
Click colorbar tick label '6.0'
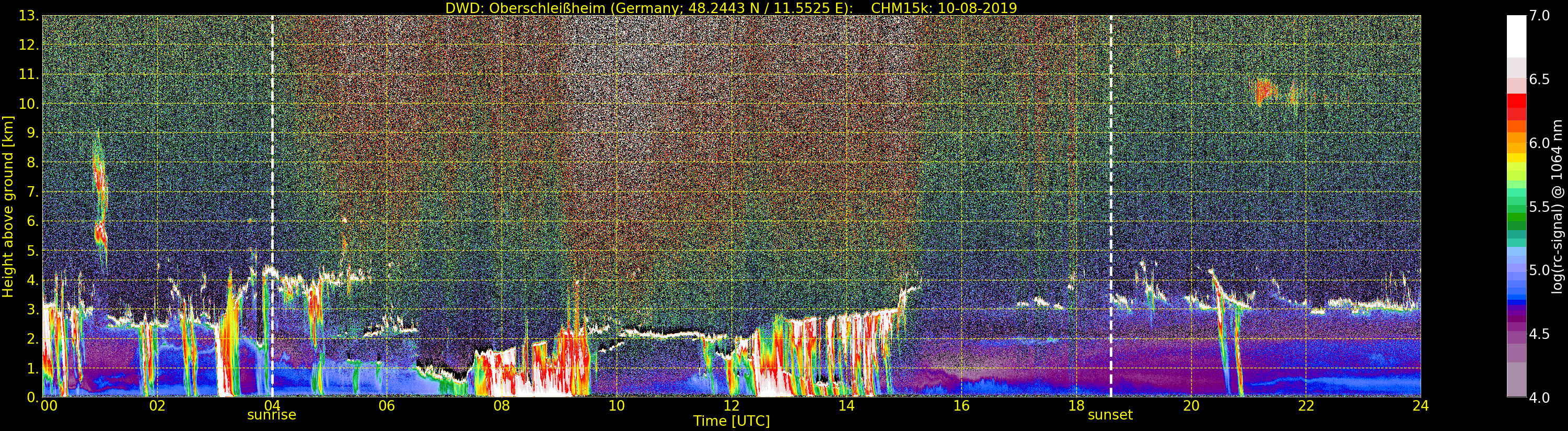coord(1539,143)
